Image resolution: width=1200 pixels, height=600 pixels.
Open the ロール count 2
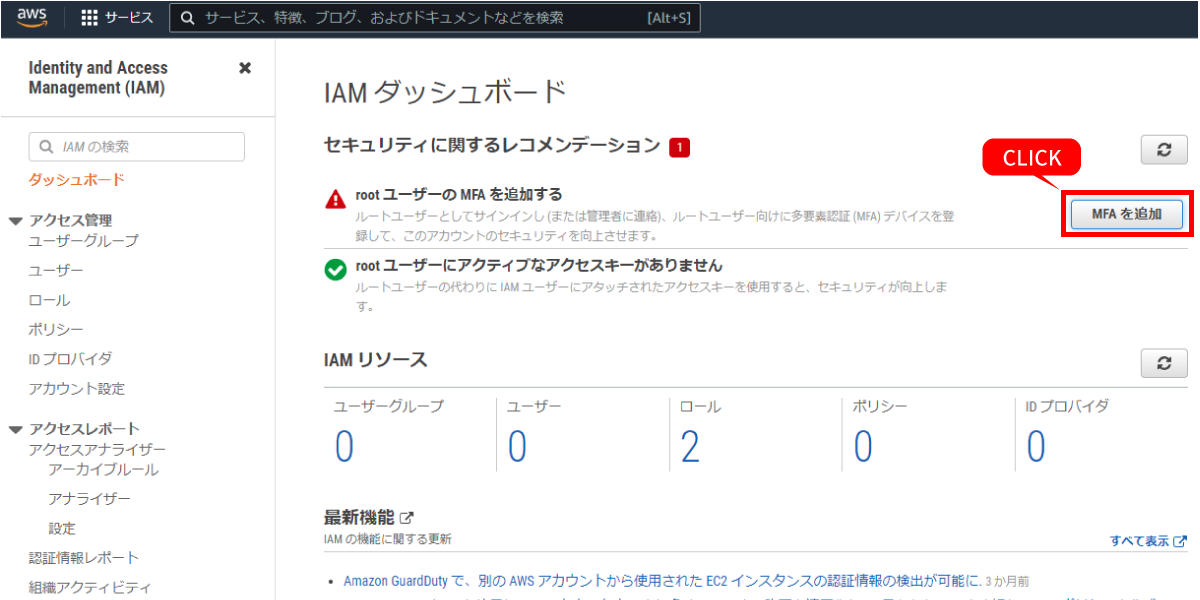[x=690, y=447]
